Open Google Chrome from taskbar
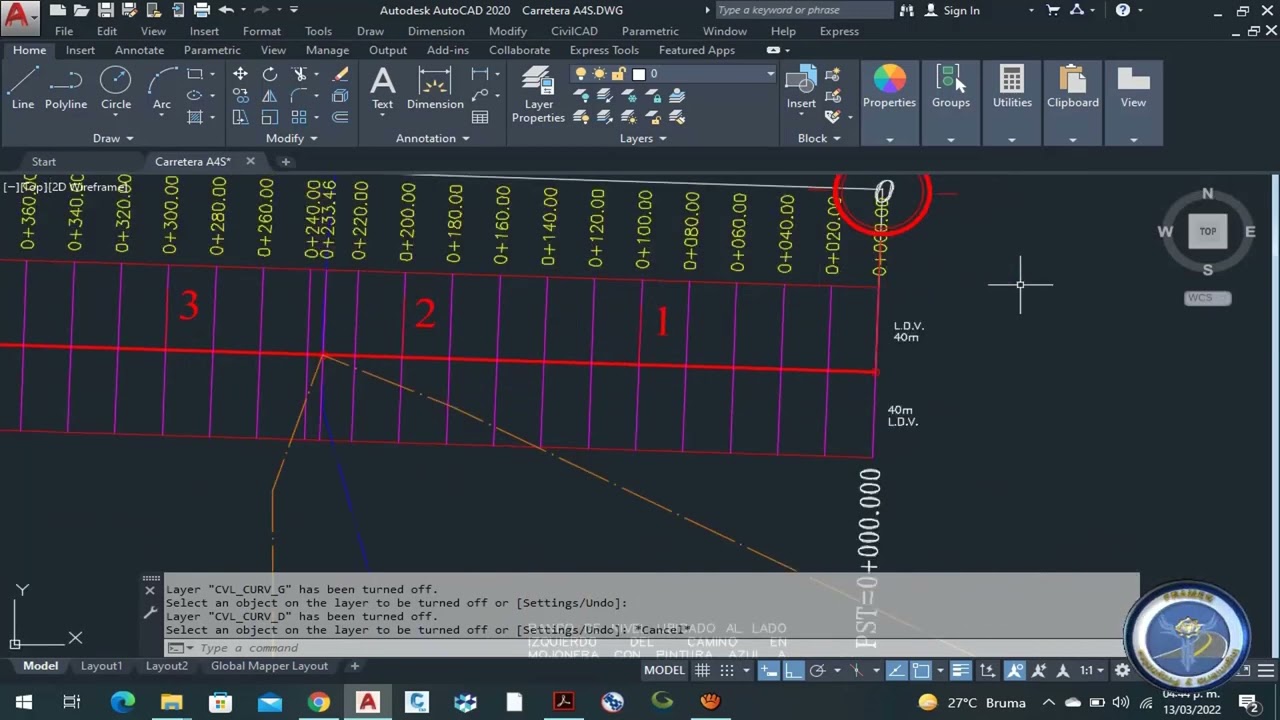The image size is (1280, 720). (x=318, y=702)
